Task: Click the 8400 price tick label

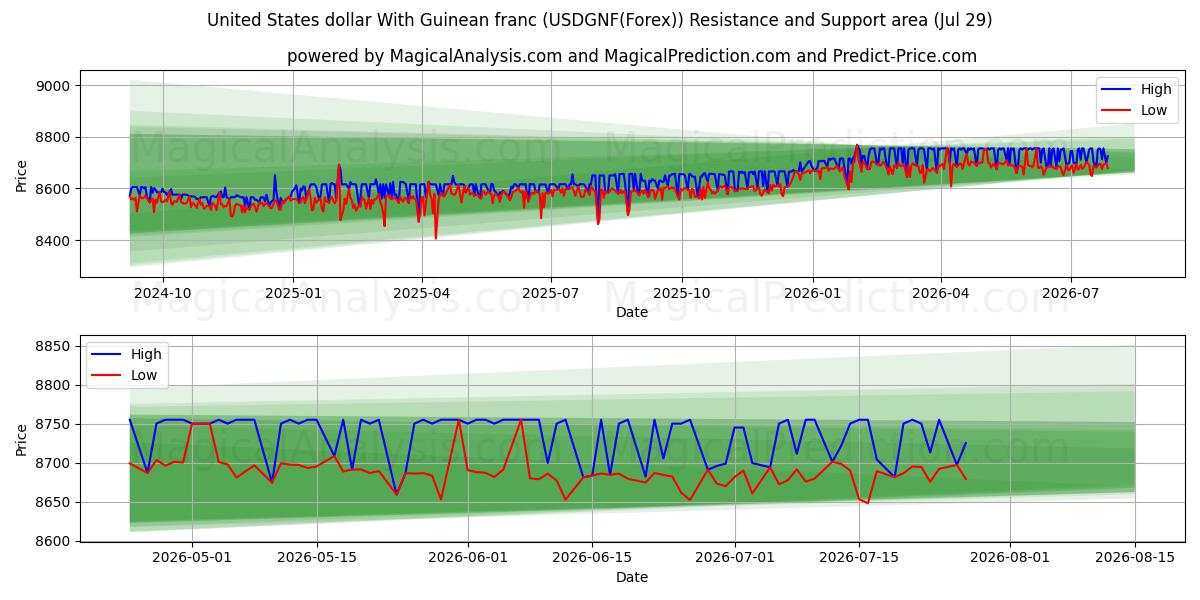Action: 52,241
